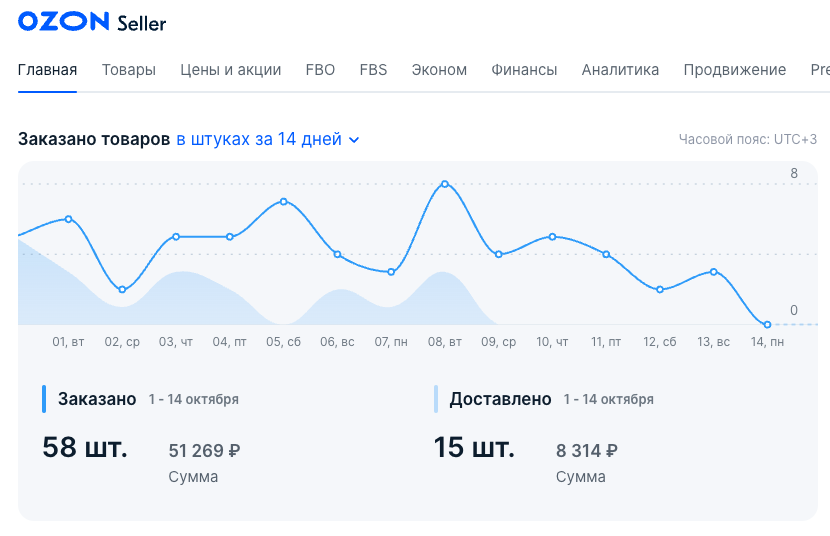Click the chevron next to '14 дней'
Screen dimensions: 830x536
[354, 140]
